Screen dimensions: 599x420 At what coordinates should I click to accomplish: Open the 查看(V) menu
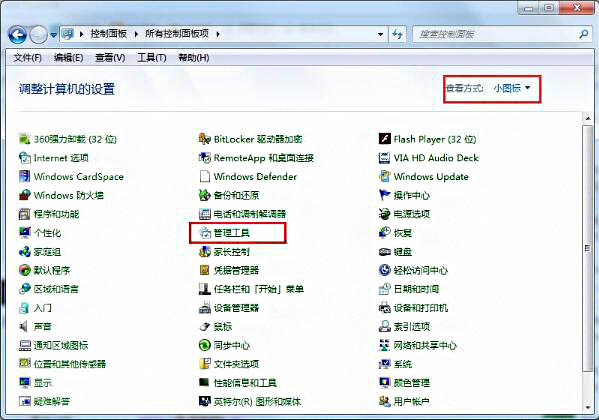pos(110,58)
